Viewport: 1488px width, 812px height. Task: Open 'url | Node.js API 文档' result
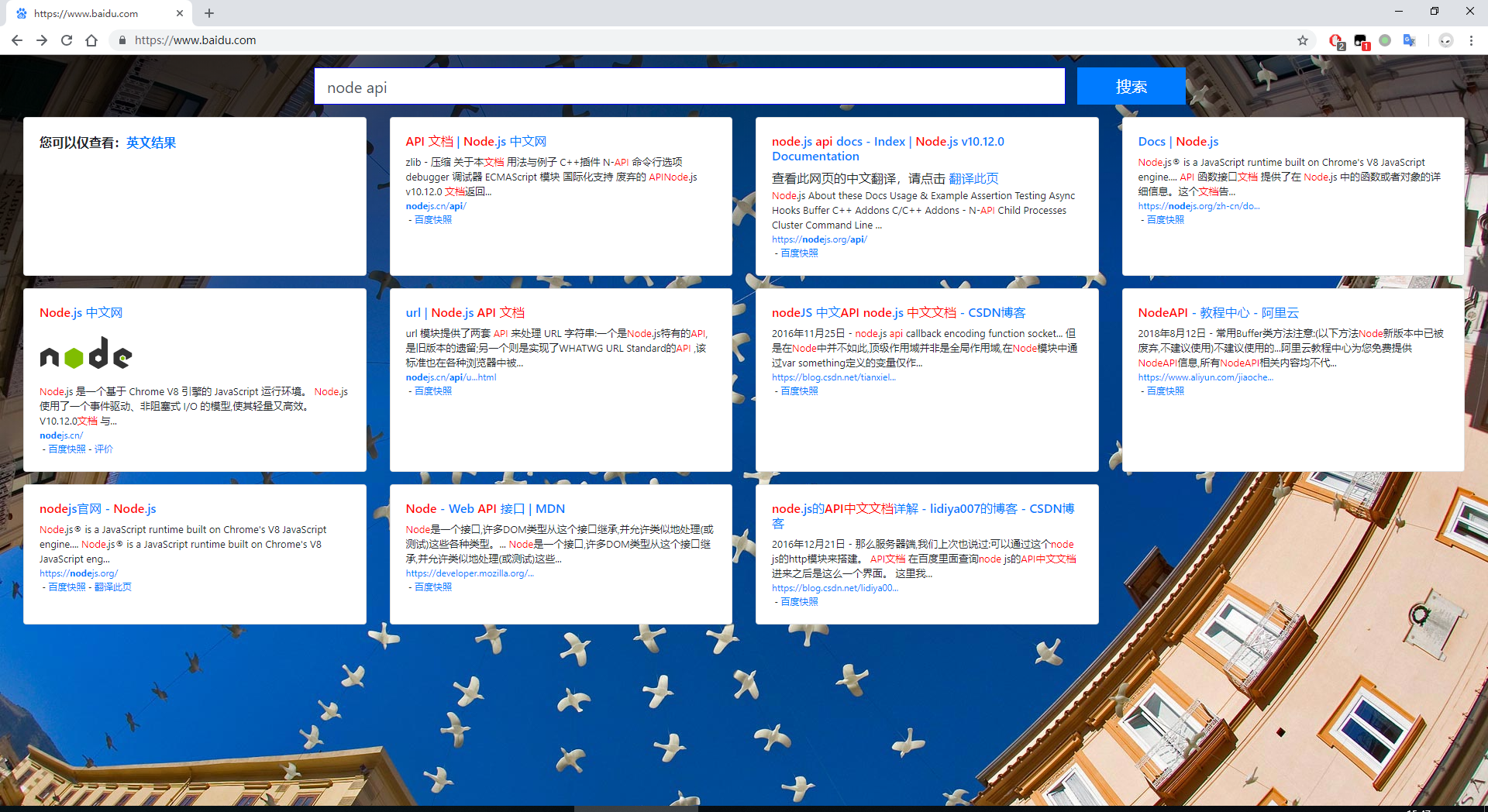click(x=465, y=312)
